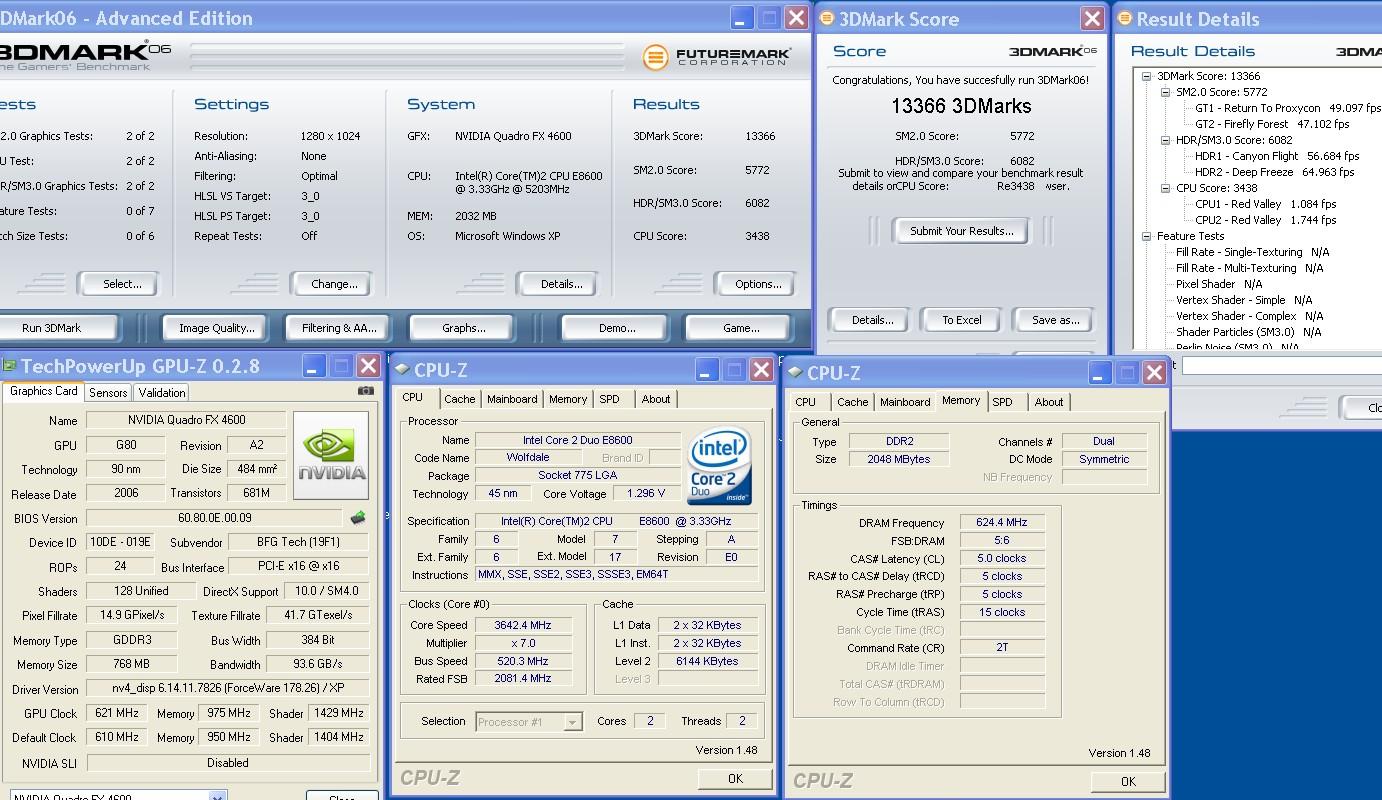The width and height of the screenshot is (1382, 800).
Task: Open SPD tab in CPU-Z Timings window
Action: [x=1002, y=402]
